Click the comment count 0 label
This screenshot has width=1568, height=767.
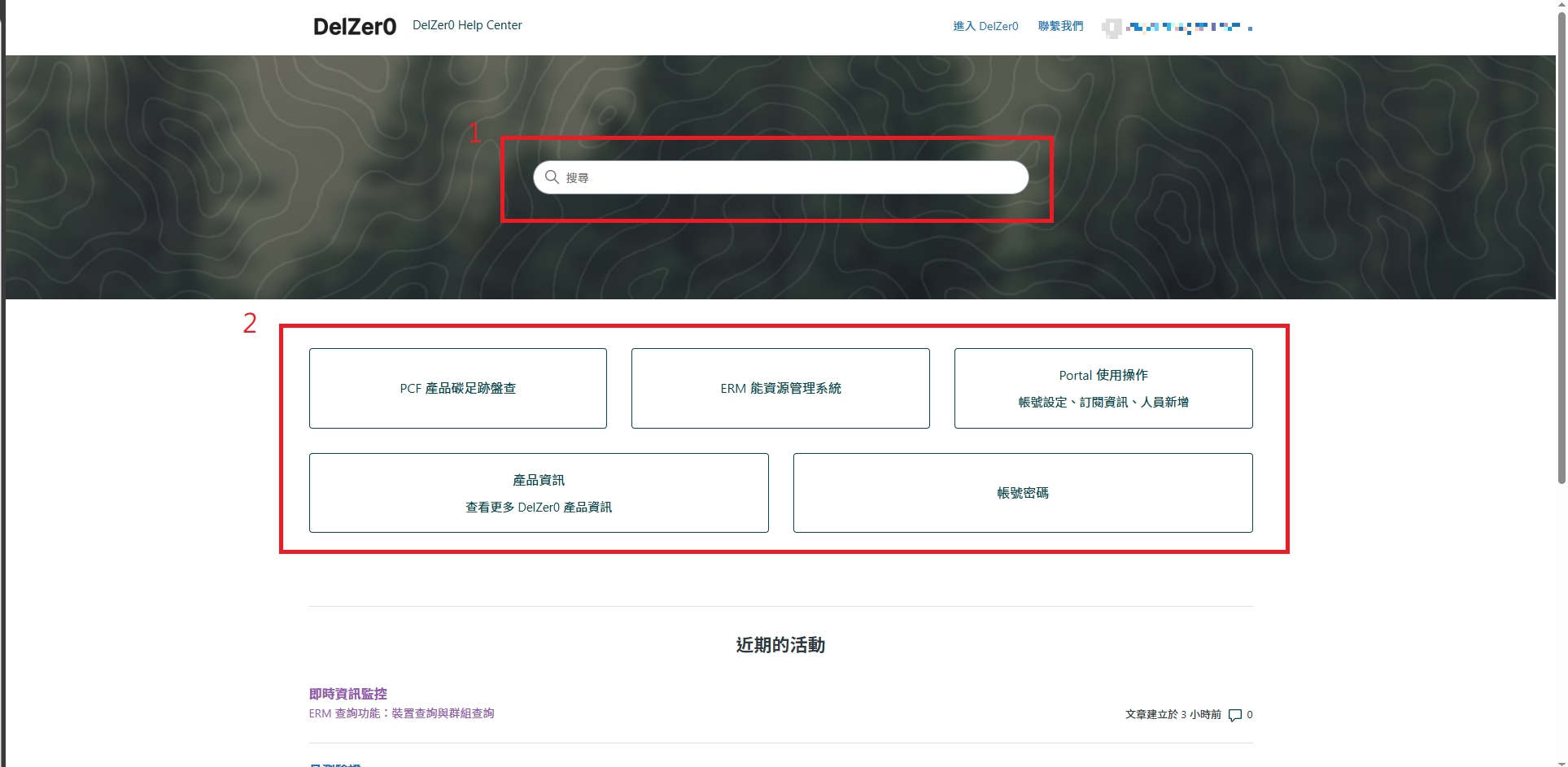(x=1251, y=715)
